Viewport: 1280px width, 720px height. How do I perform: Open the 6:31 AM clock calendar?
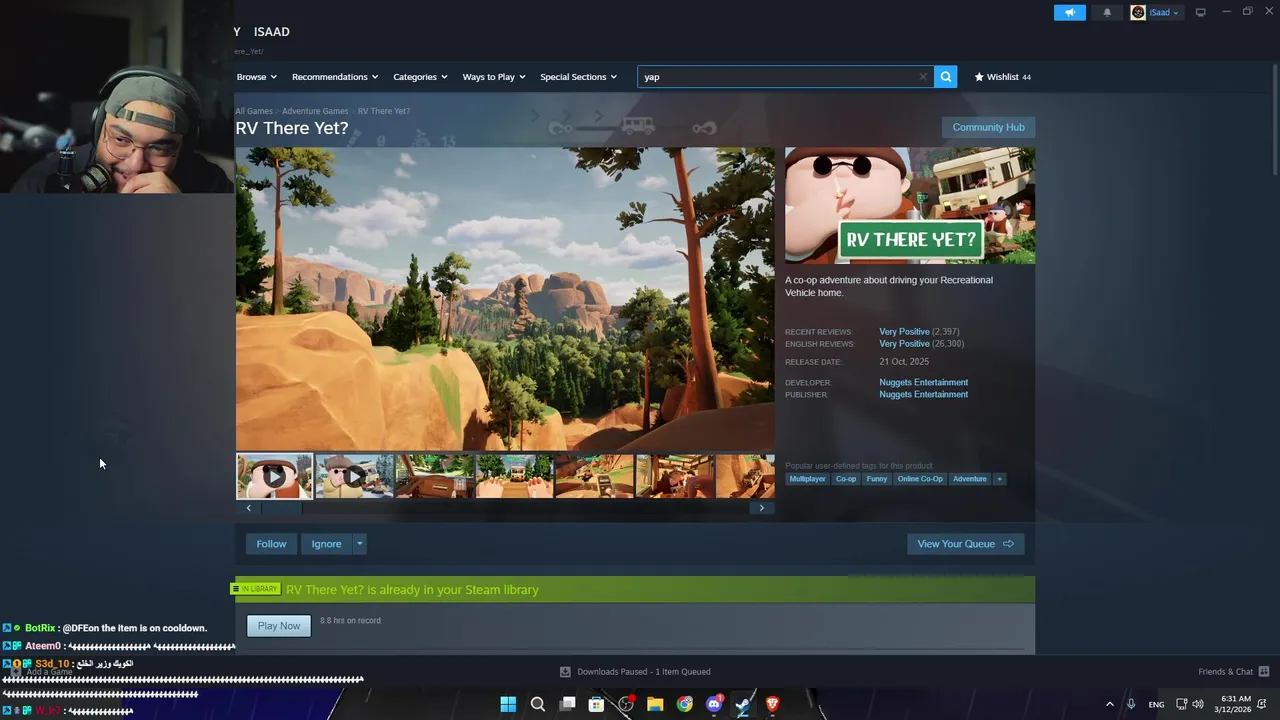pyautogui.click(x=1232, y=704)
